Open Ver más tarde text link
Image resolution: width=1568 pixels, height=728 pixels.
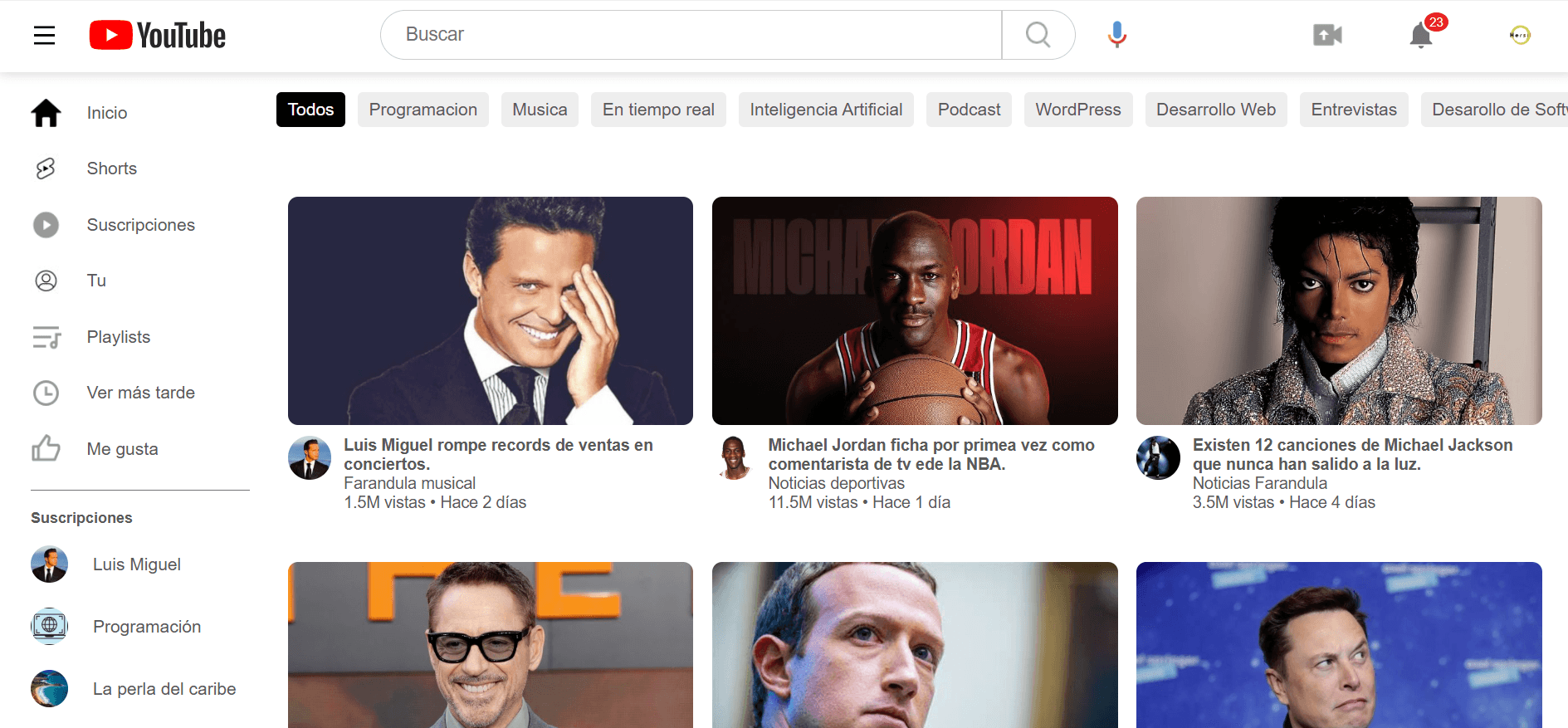[141, 393]
